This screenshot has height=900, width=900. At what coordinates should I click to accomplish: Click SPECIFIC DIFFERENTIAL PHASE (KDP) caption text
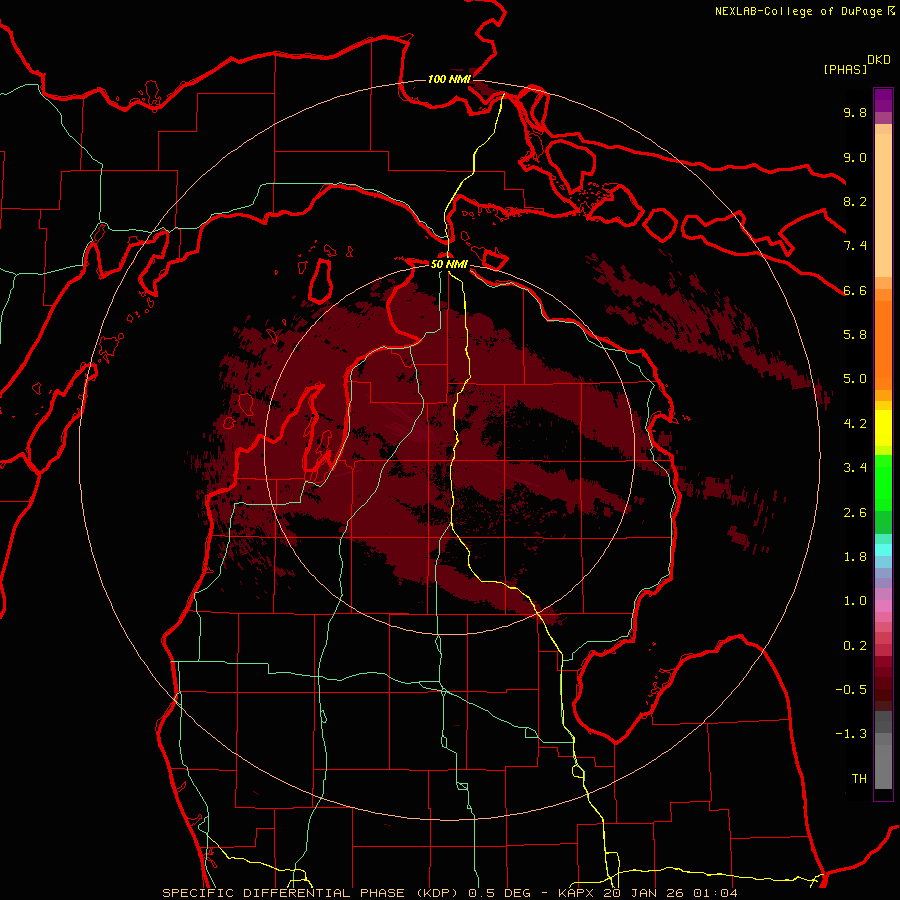point(313,893)
